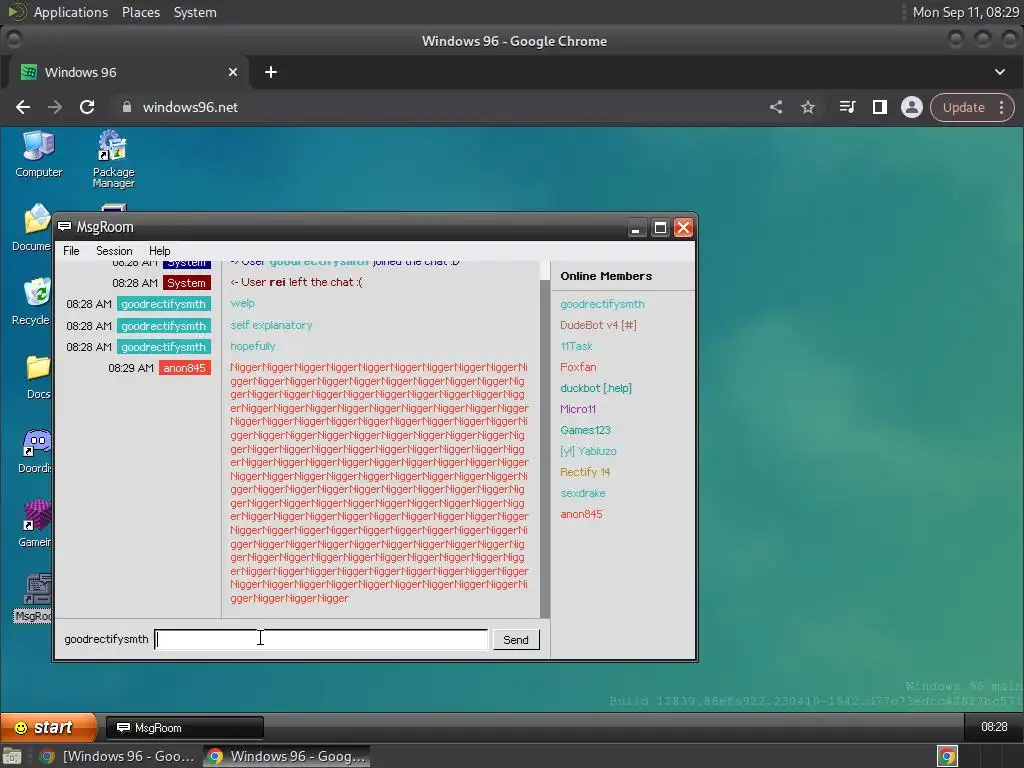Click the 'self explanatory' chat message

pos(271,325)
